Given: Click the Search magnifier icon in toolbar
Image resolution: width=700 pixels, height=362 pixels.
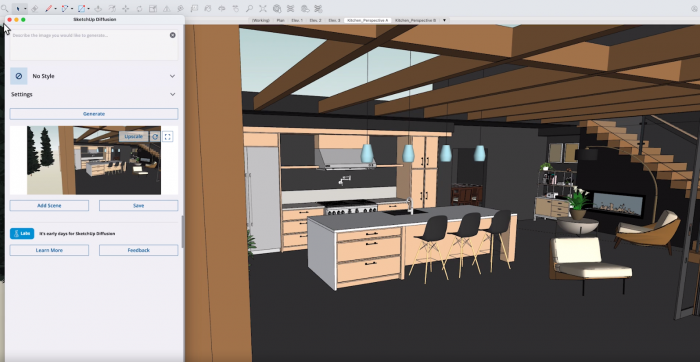Looking at the screenshot, I should (x=4, y=8).
